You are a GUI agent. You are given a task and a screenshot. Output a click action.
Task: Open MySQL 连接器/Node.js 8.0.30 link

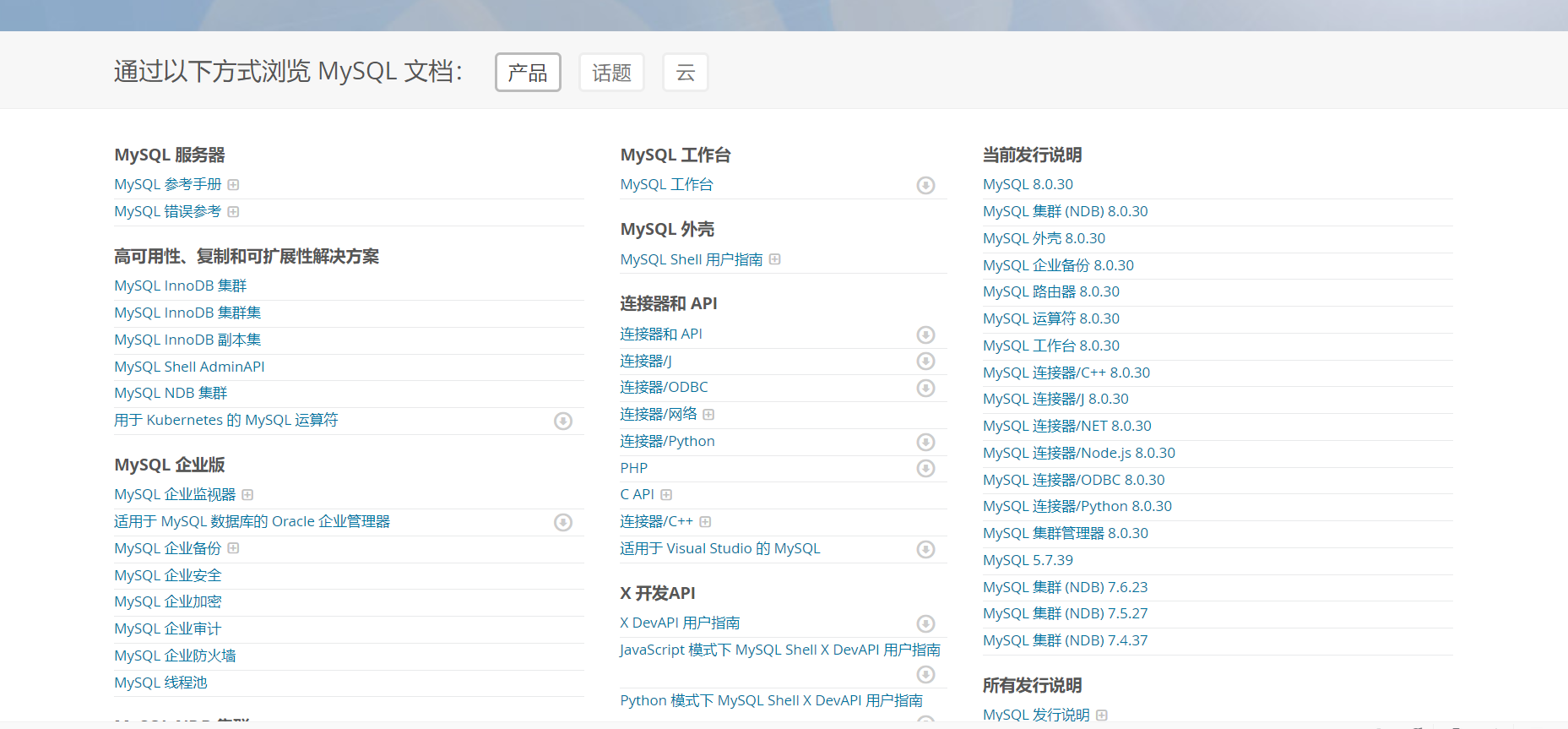click(1079, 453)
